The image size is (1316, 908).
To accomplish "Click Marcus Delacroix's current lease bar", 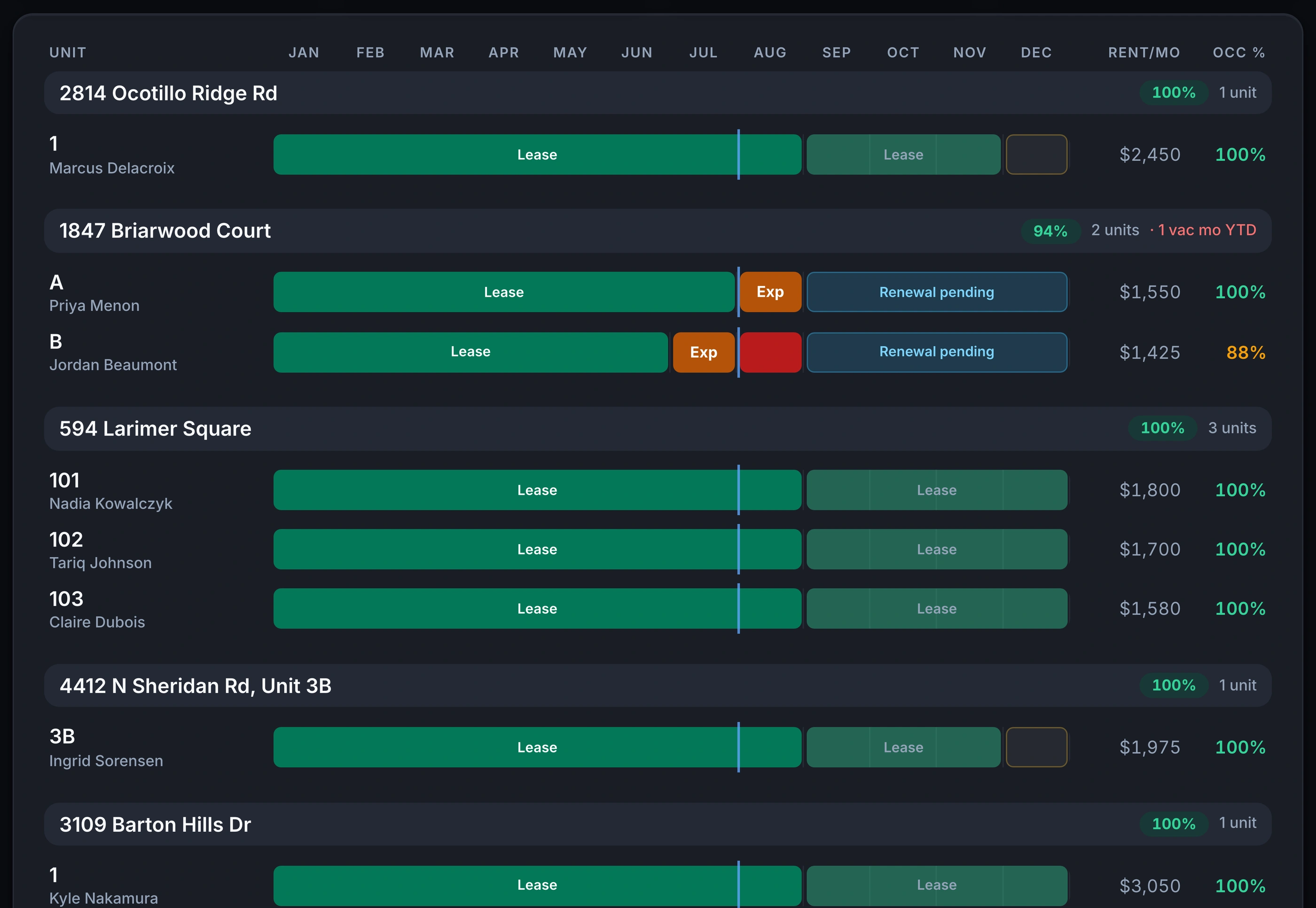I will pyautogui.click(x=537, y=154).
